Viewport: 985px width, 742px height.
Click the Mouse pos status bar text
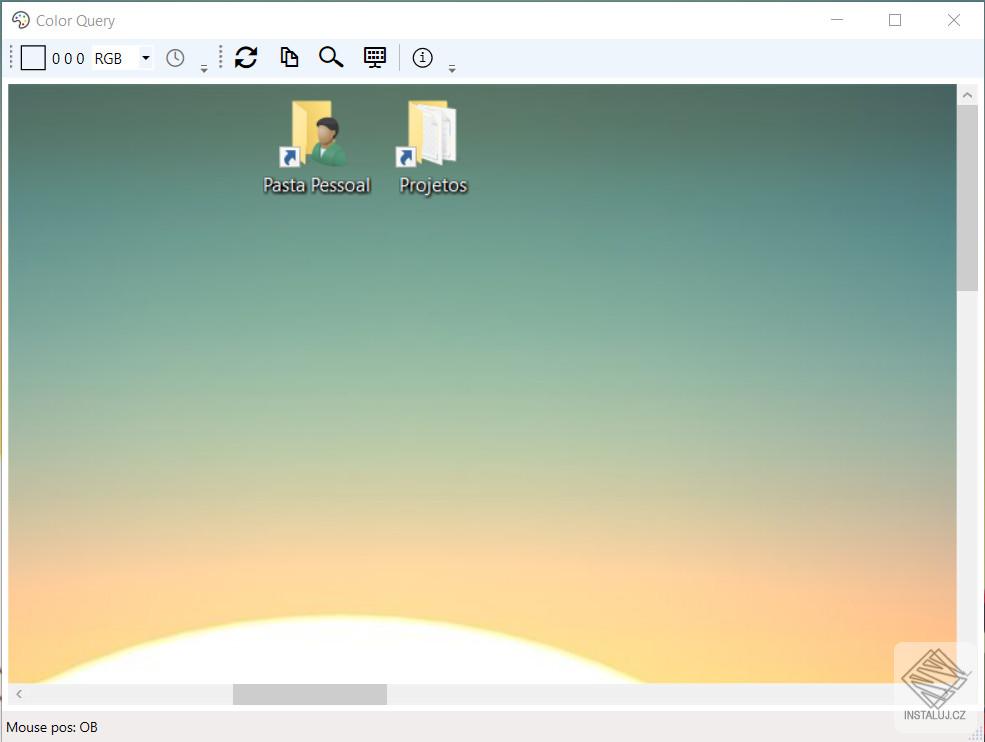click(x=52, y=727)
